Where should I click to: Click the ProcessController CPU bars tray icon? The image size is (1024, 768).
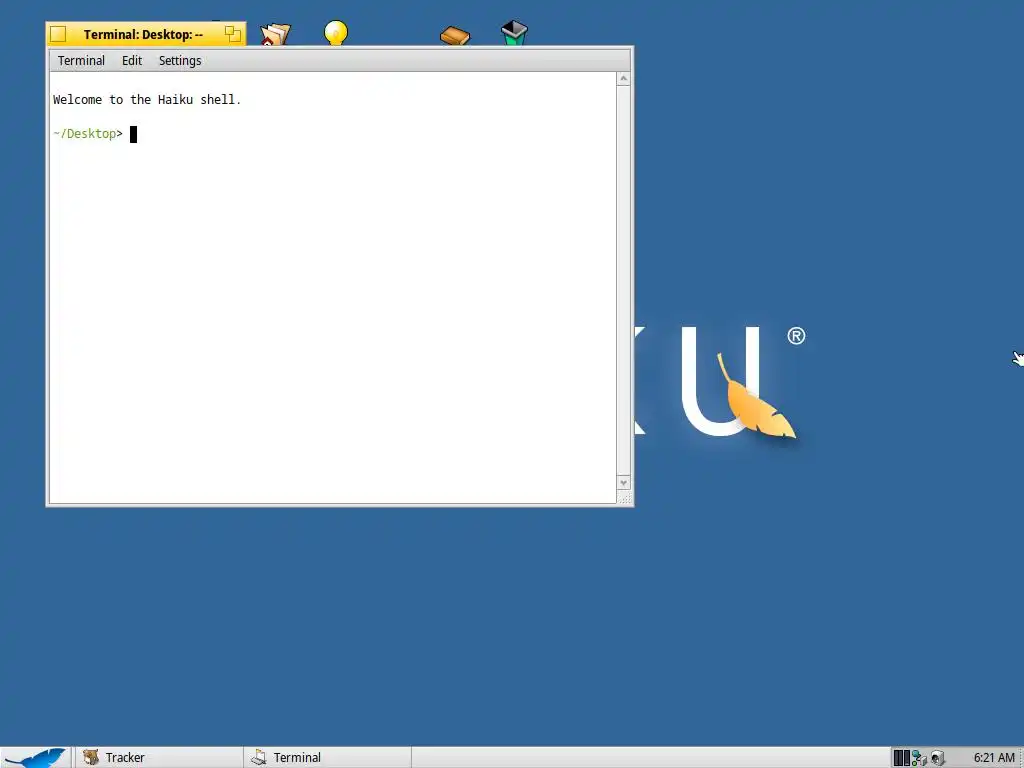(x=902, y=758)
